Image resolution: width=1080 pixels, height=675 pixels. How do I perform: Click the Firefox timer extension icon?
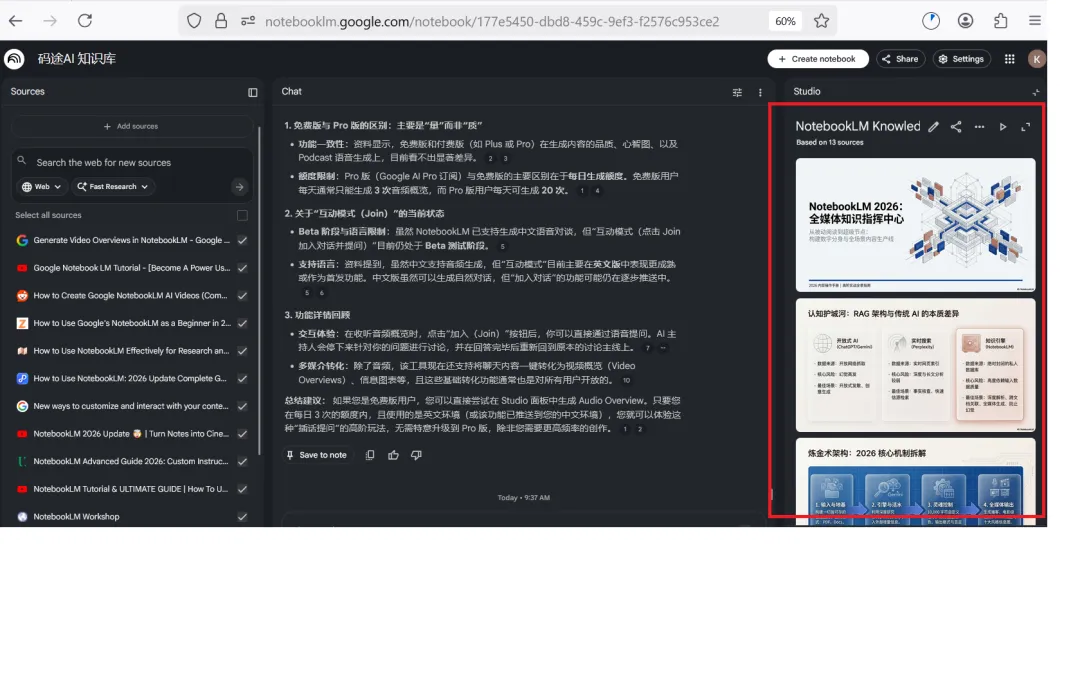pyautogui.click(x=931, y=21)
